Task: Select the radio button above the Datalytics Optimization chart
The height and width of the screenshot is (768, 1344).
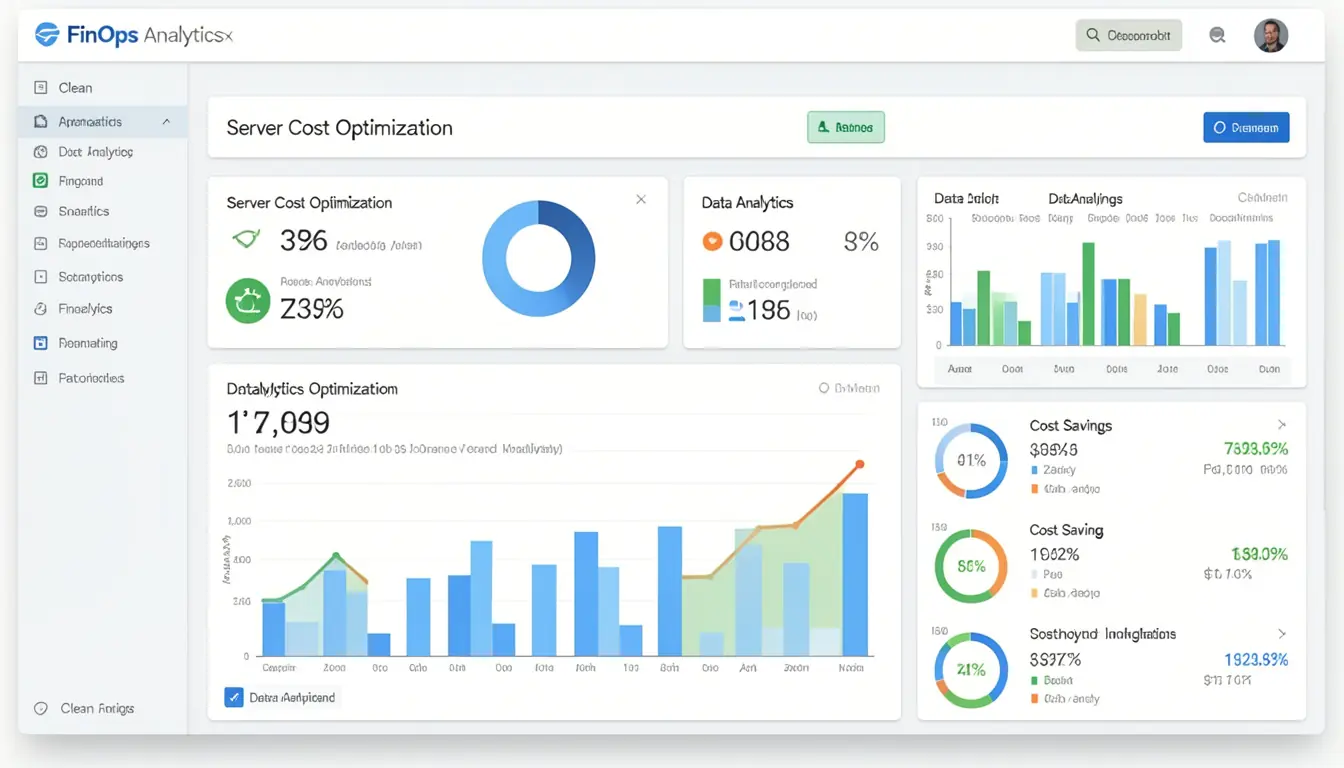Action: (x=824, y=388)
